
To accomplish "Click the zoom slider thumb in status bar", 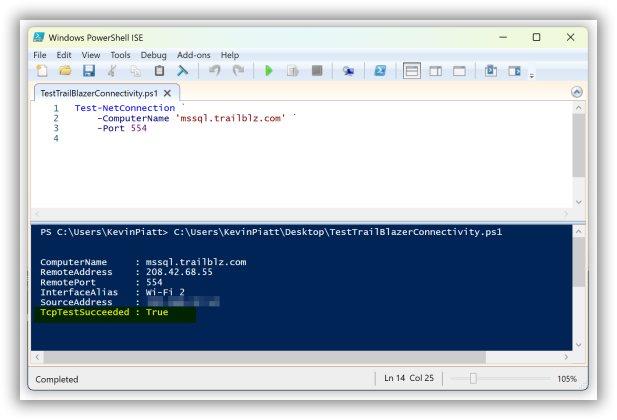I will 473,378.
